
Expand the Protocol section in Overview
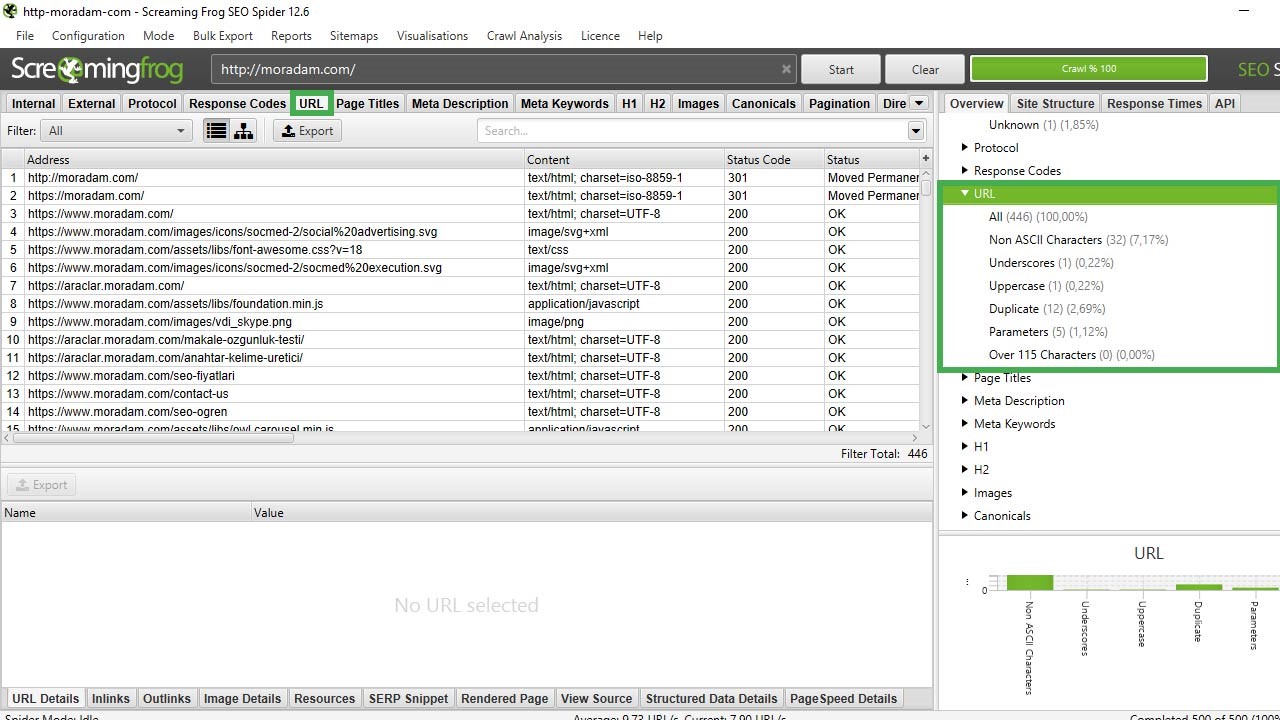[965, 147]
